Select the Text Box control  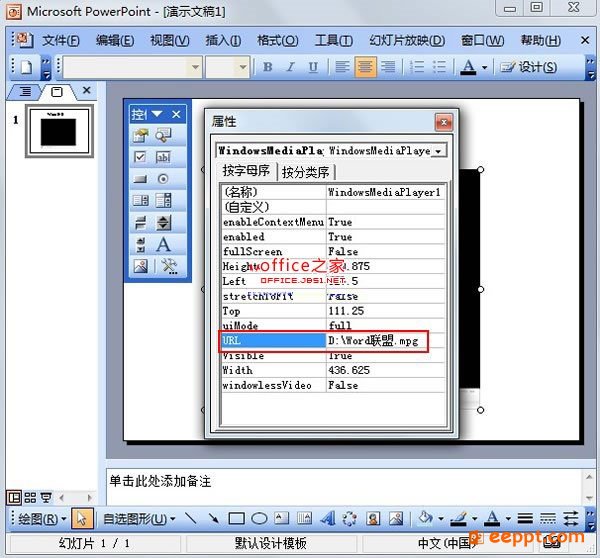pyautogui.click(x=163, y=157)
